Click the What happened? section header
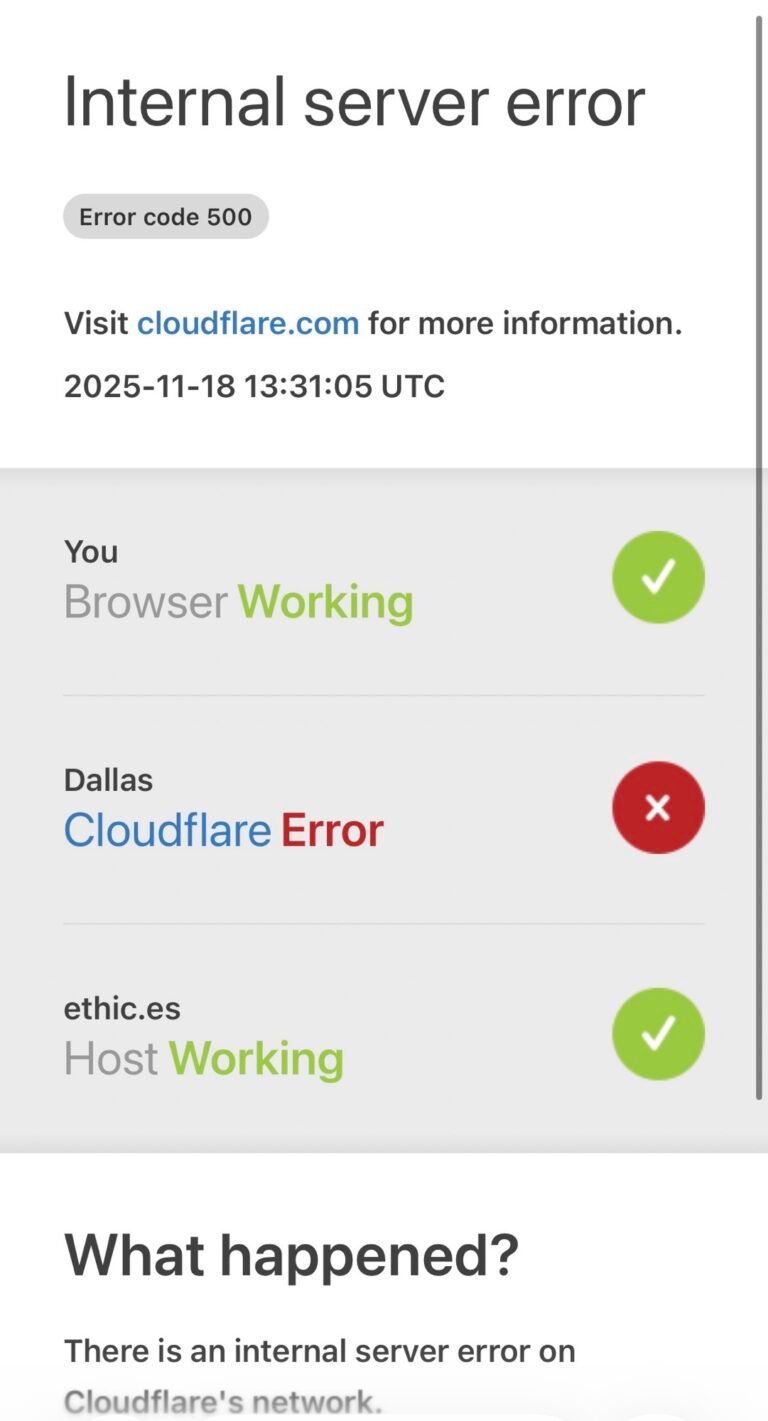Image resolution: width=768 pixels, height=1421 pixels. coord(292,1254)
